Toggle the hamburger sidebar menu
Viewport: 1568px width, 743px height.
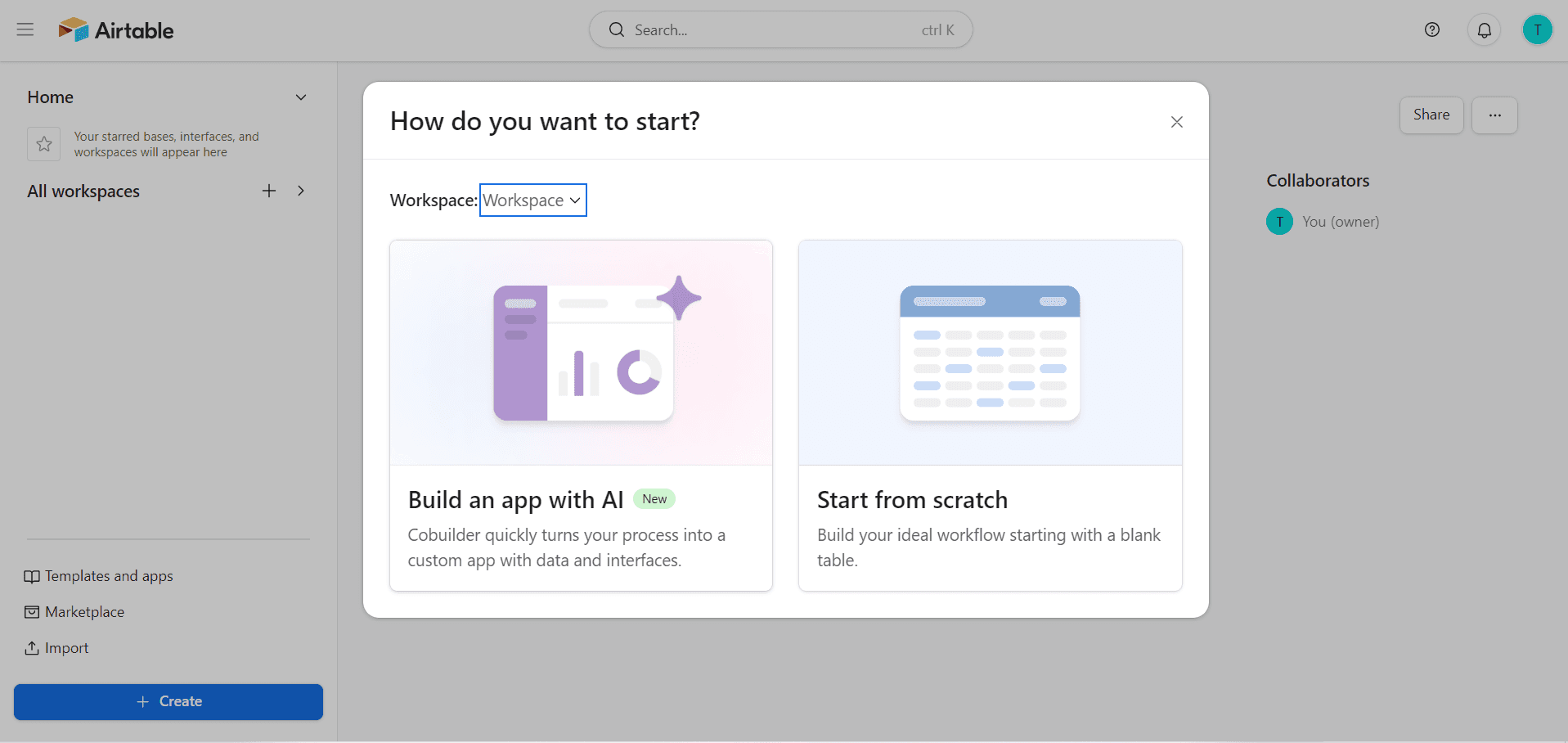[25, 29]
